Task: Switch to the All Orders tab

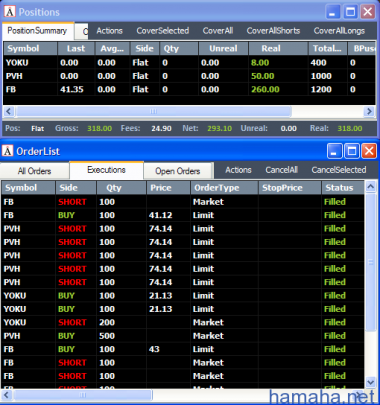Action: [x=34, y=171]
